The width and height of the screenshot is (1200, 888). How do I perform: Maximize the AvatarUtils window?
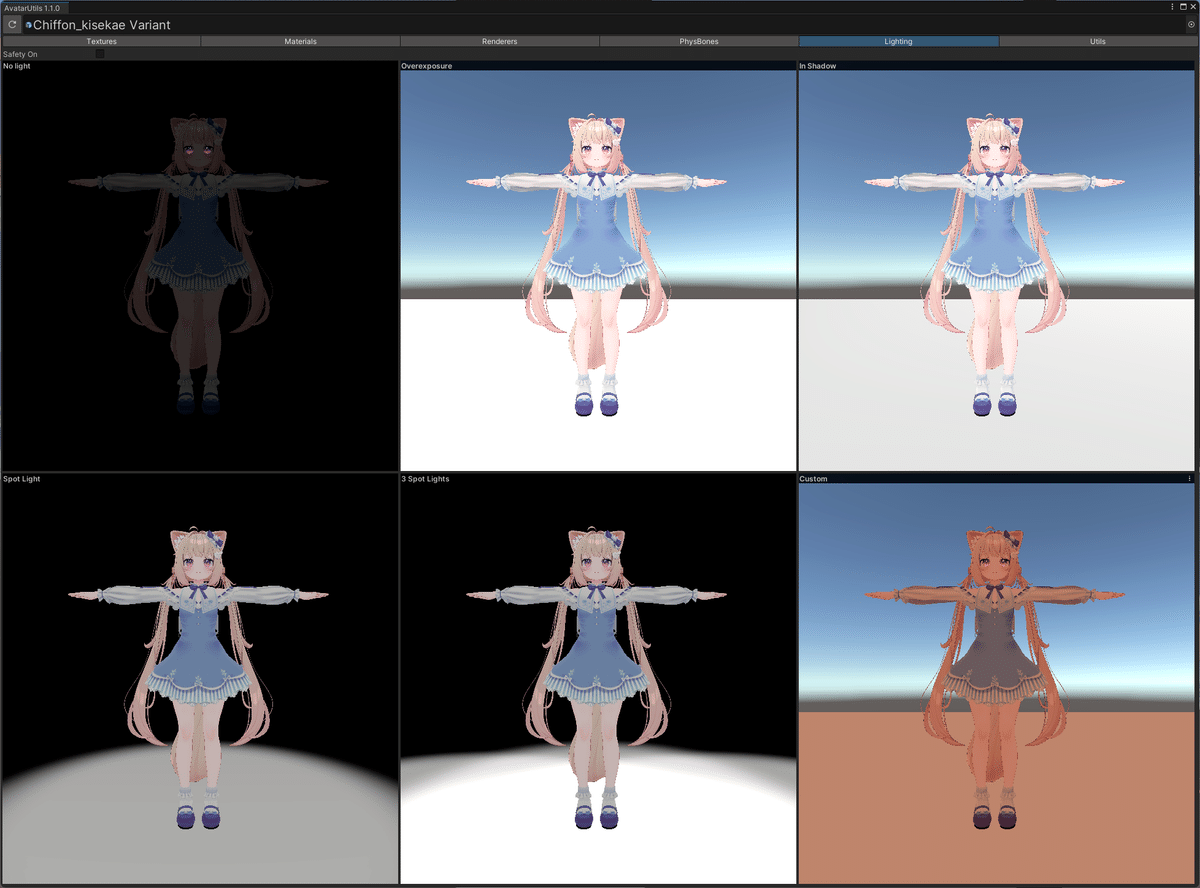(x=1182, y=7)
